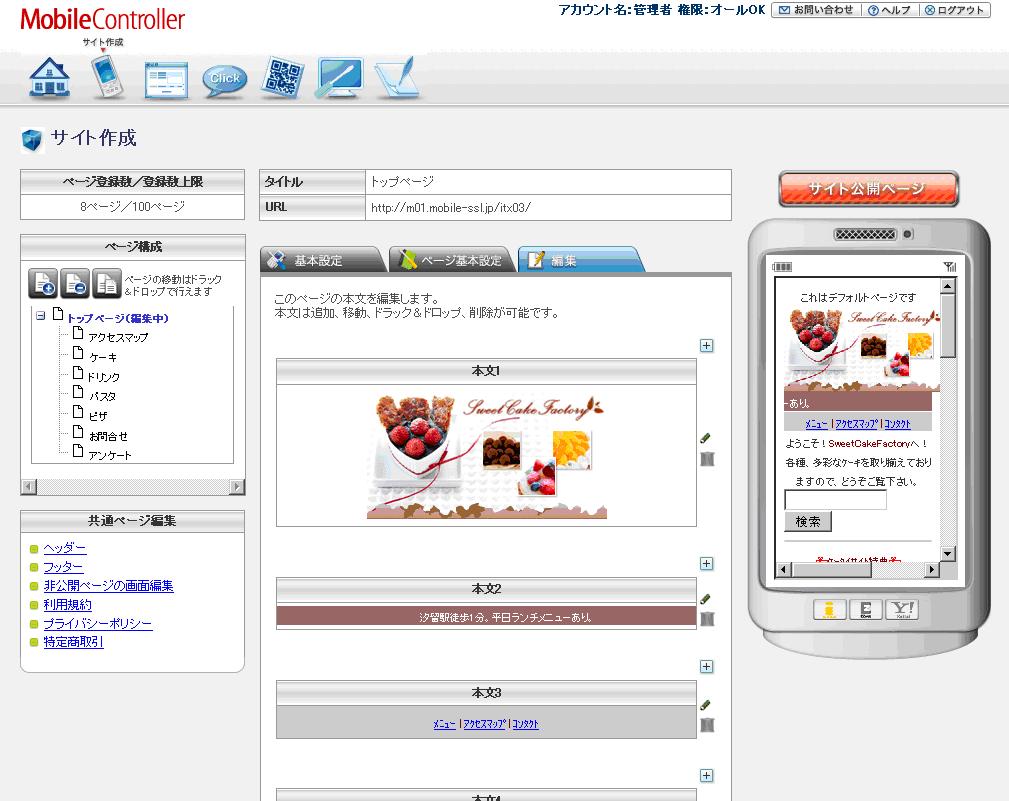Open the フッター common page link
Viewport: 1009px width, 801px height.
tap(63, 567)
